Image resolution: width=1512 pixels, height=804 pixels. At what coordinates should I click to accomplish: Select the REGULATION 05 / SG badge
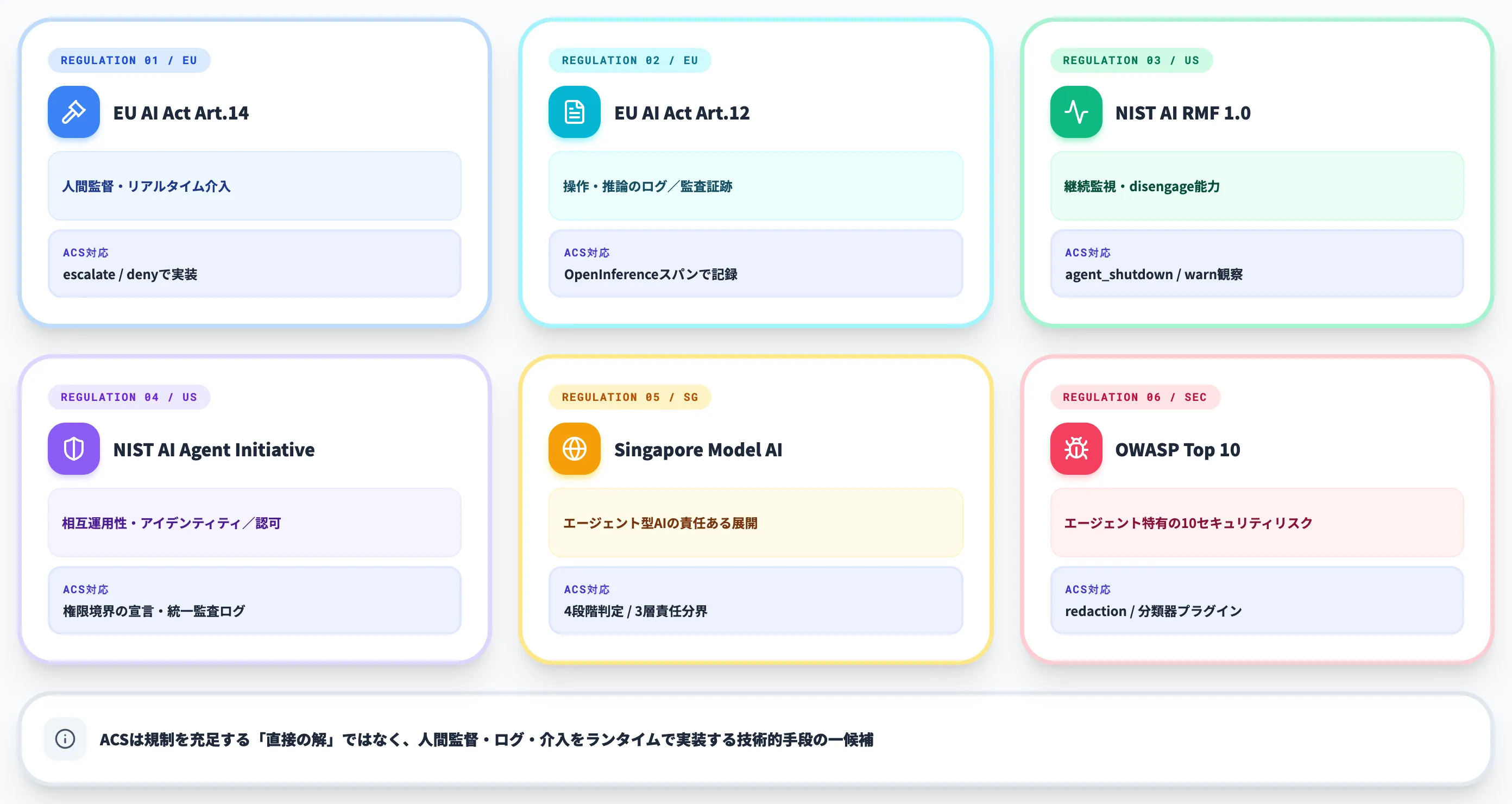[x=630, y=397]
